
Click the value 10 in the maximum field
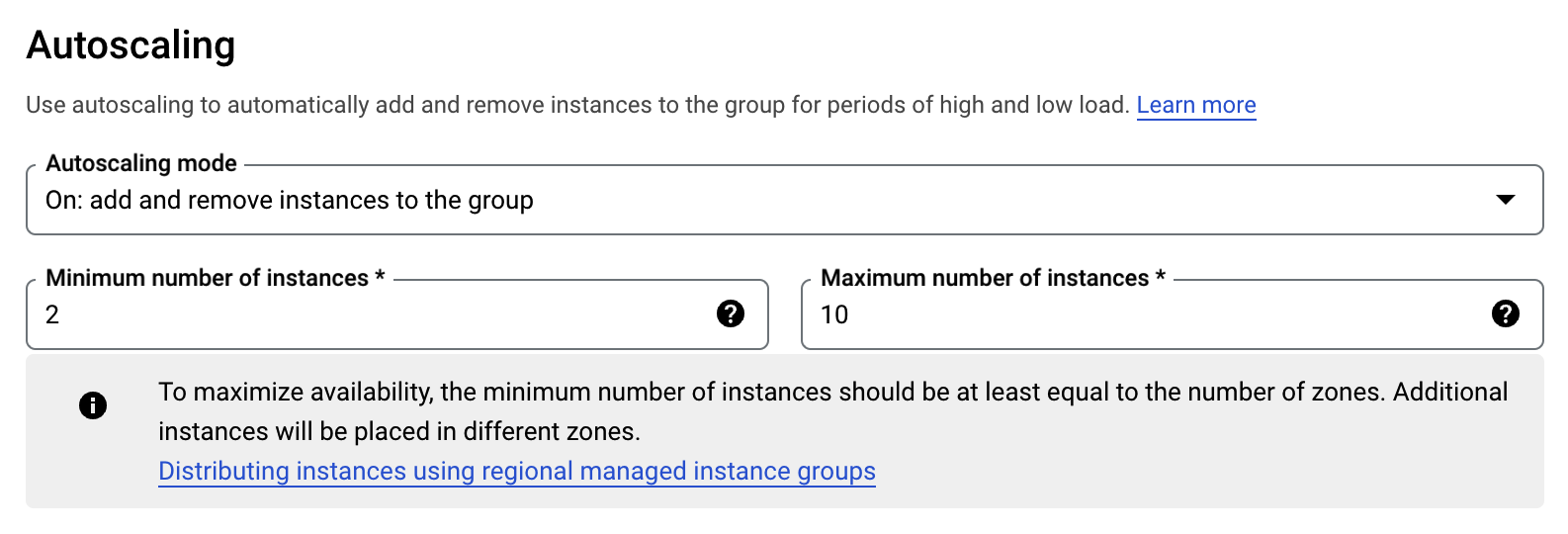(x=834, y=314)
